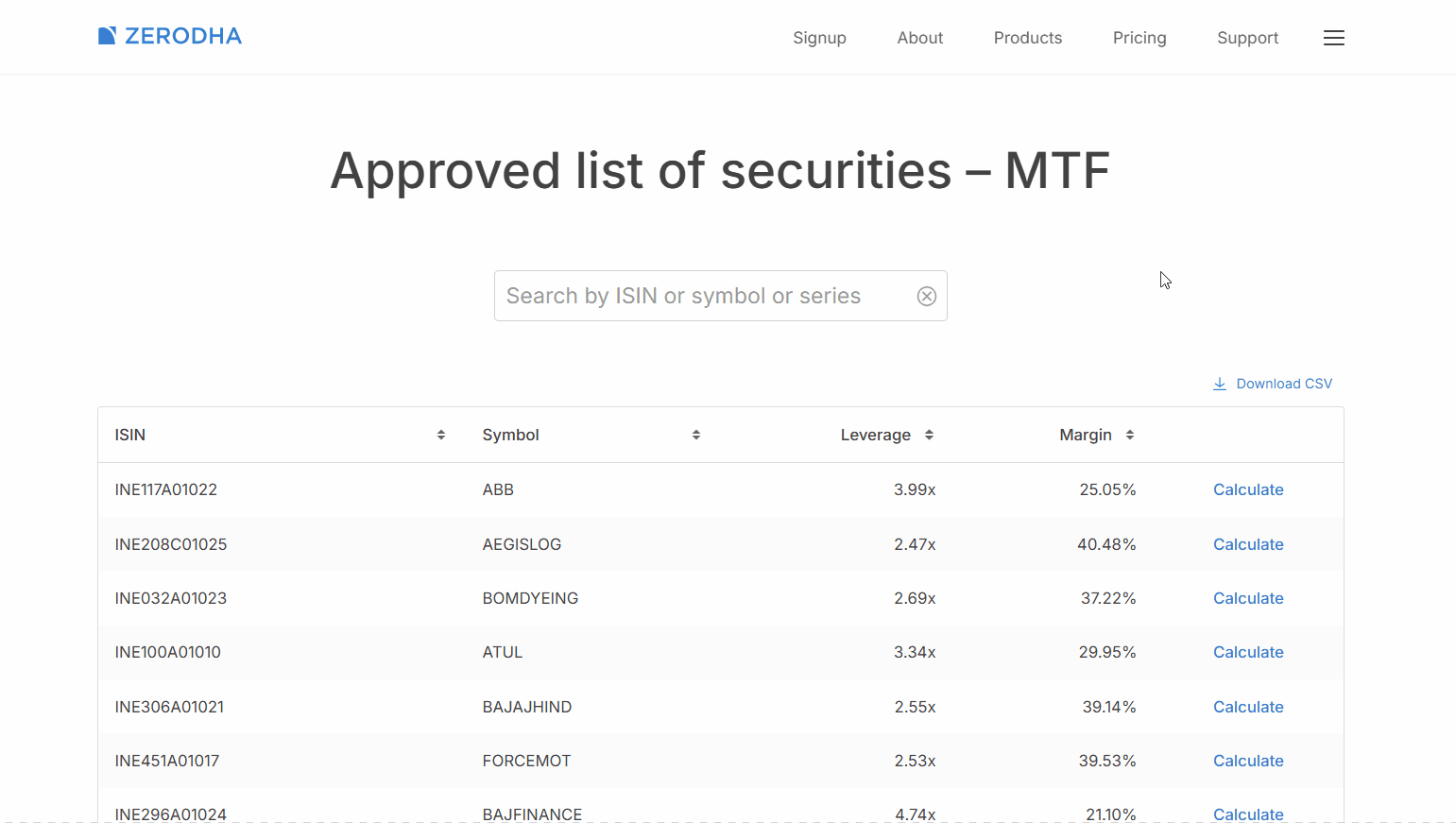Select the ISIN cell INE032A01023
The image size is (1456, 823).
[171, 598]
